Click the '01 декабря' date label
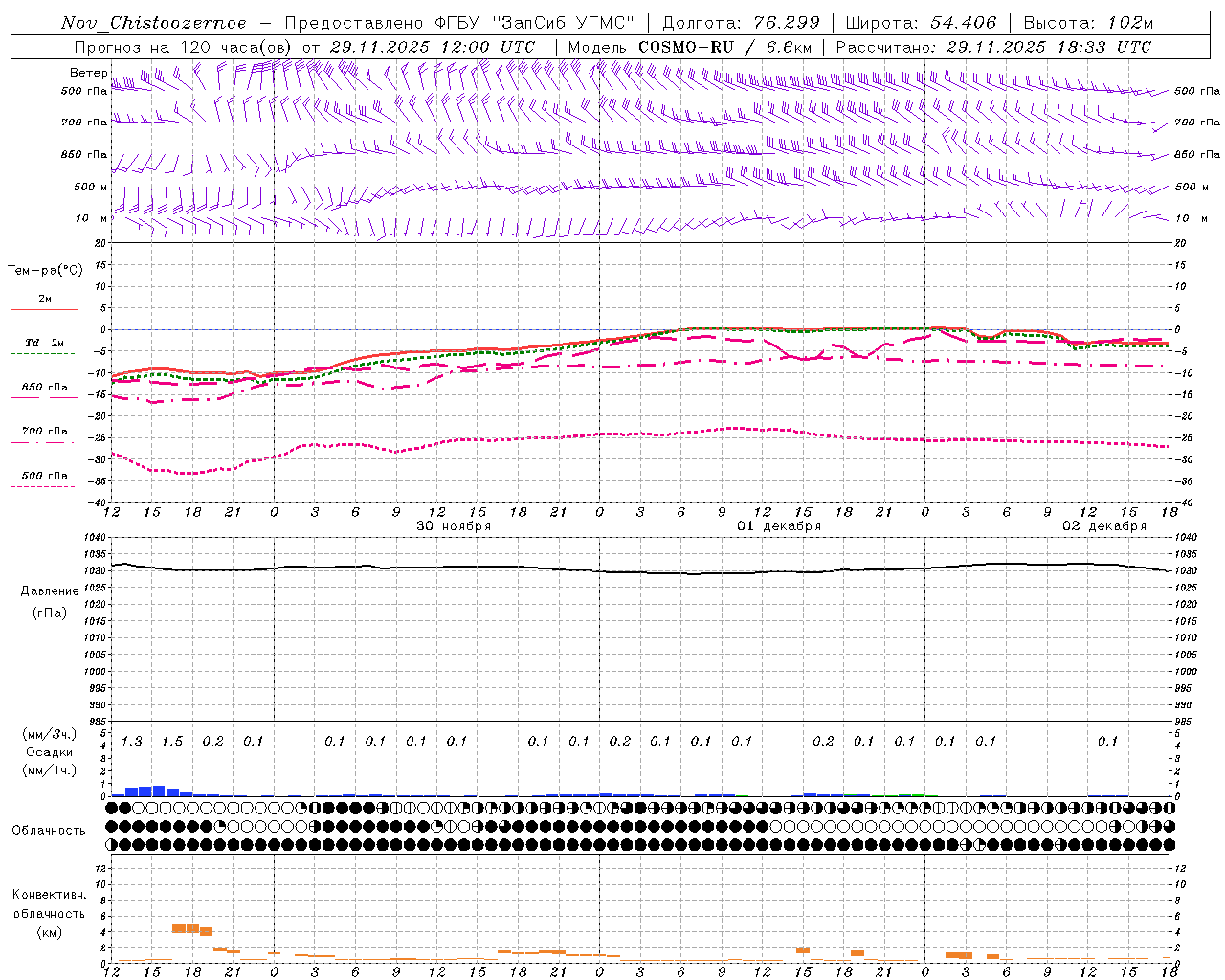The image size is (1225, 980). [x=779, y=526]
